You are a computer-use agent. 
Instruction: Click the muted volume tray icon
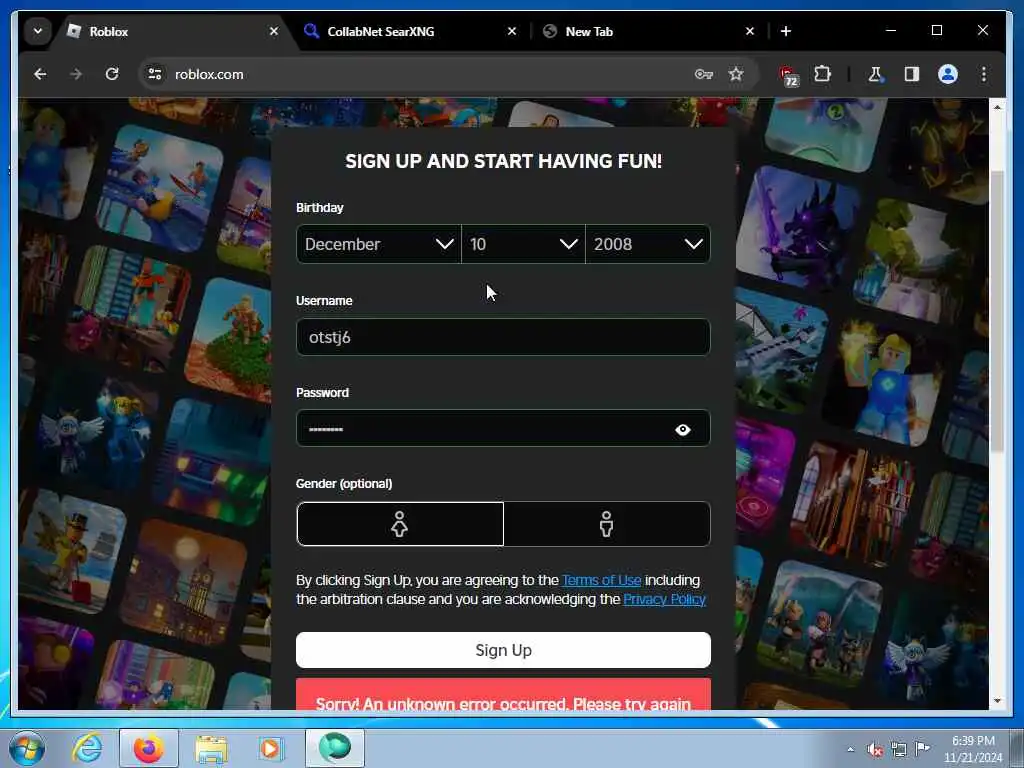click(x=874, y=750)
